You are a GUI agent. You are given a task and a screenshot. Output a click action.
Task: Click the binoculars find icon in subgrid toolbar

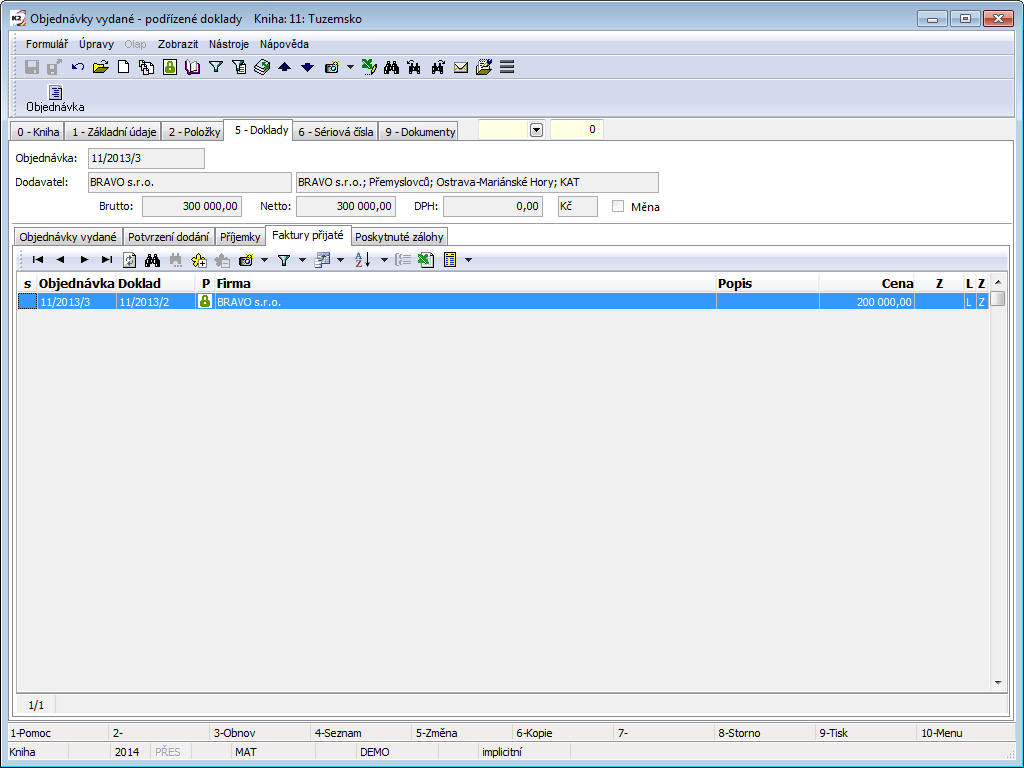click(153, 260)
